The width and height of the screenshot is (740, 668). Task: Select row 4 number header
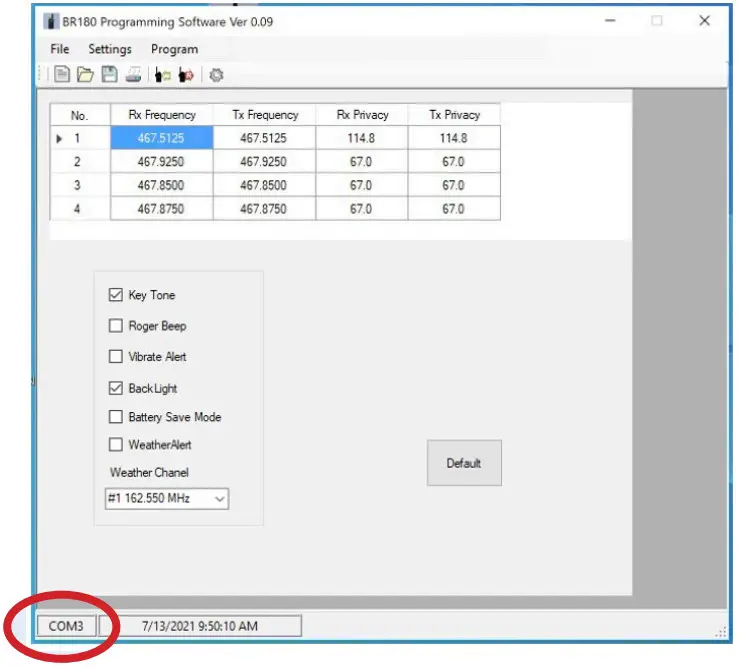[x=77, y=209]
